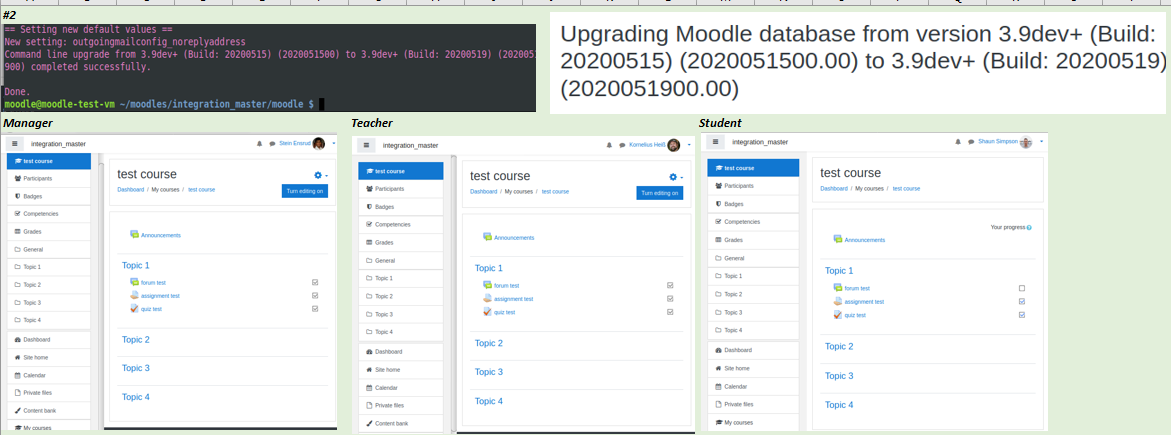Click the notification bell in Manager view
The height and width of the screenshot is (435, 1171).
click(x=258, y=143)
